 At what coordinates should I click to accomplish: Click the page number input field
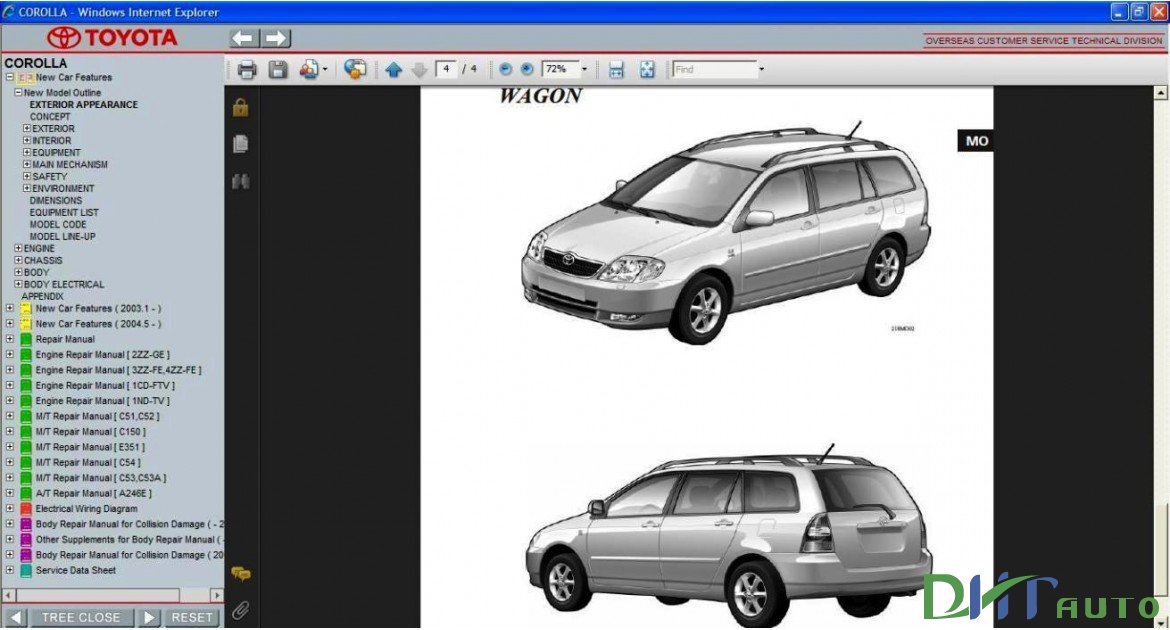(445, 69)
